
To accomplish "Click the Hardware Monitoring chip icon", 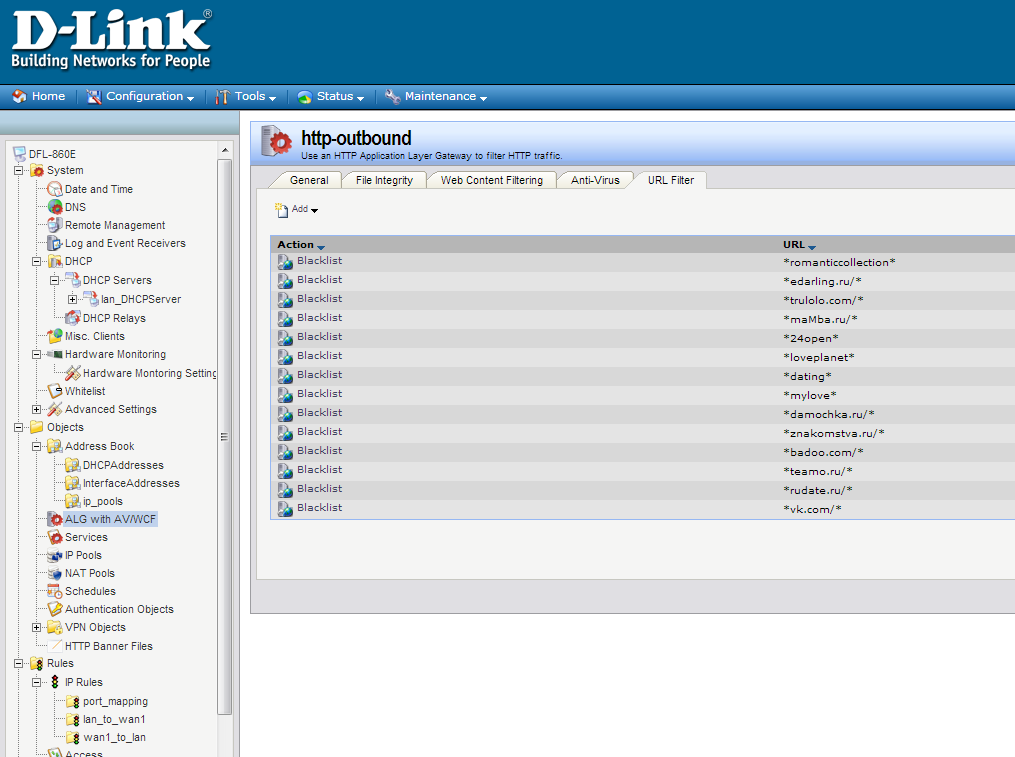I will (x=55, y=354).
